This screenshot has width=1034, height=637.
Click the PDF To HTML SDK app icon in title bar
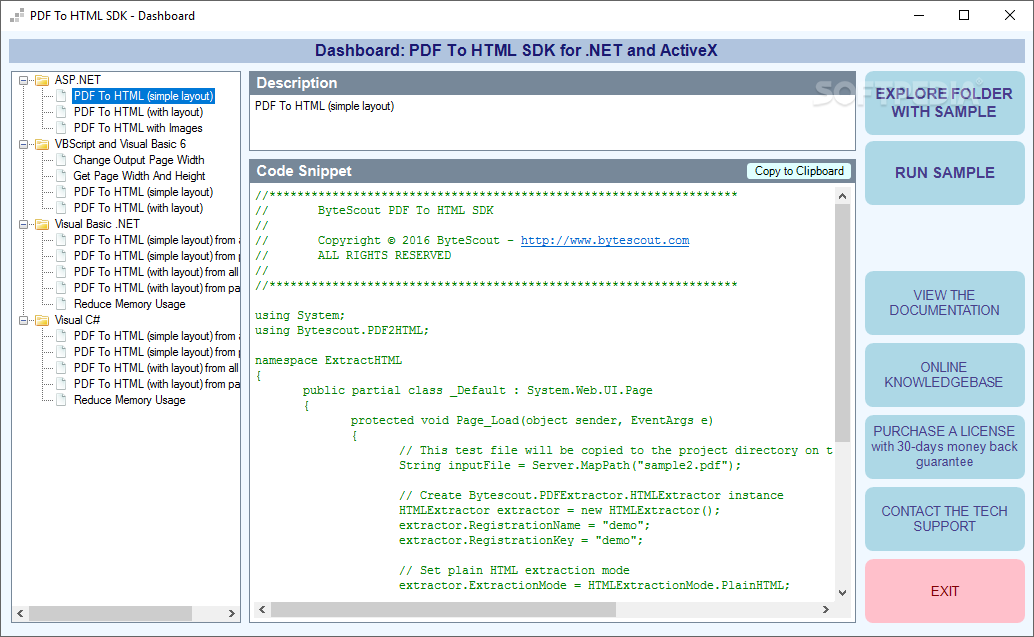pyautogui.click(x=17, y=15)
